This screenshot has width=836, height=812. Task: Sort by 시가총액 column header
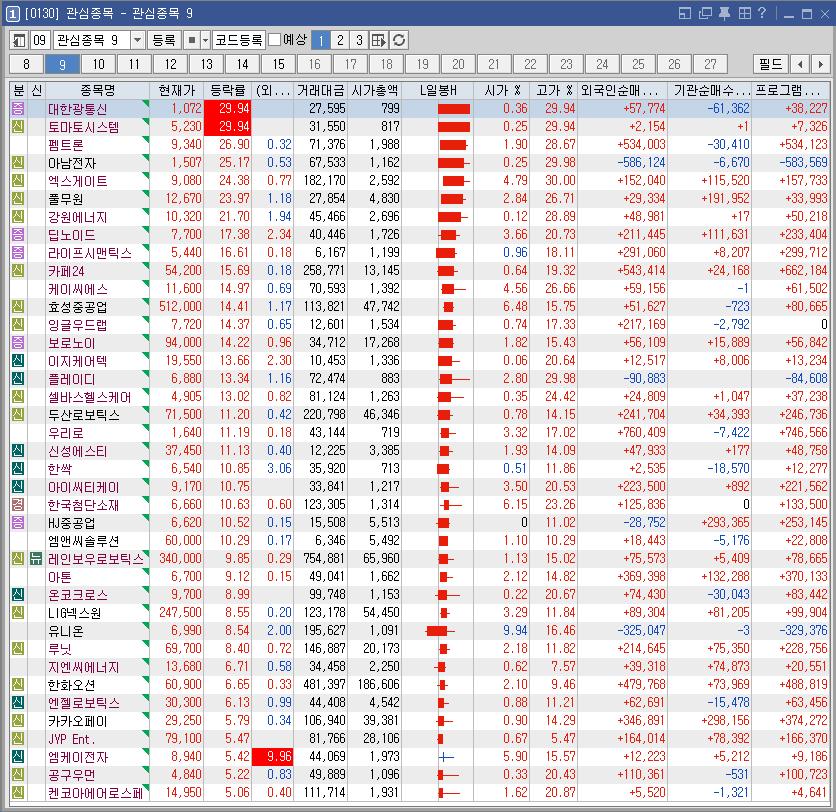point(375,90)
